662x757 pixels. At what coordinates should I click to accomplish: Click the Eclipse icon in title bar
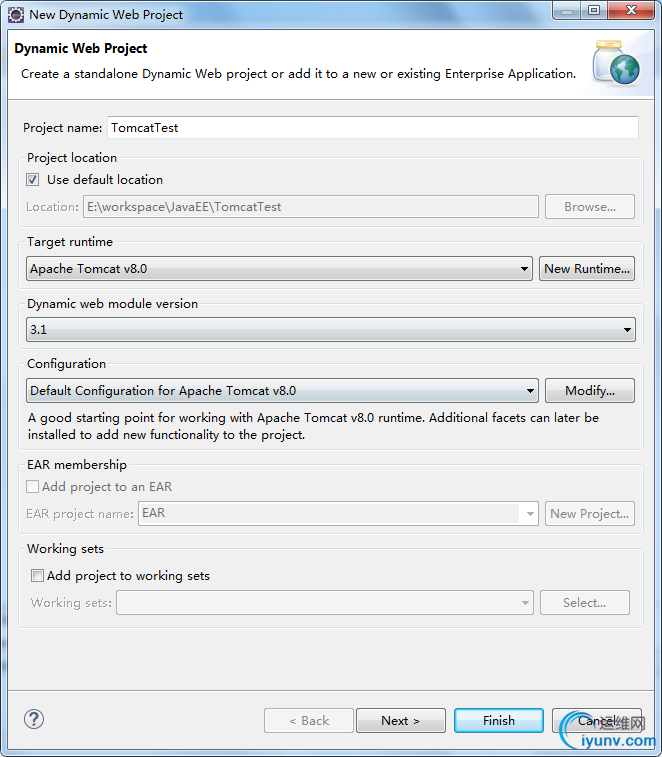[16, 14]
